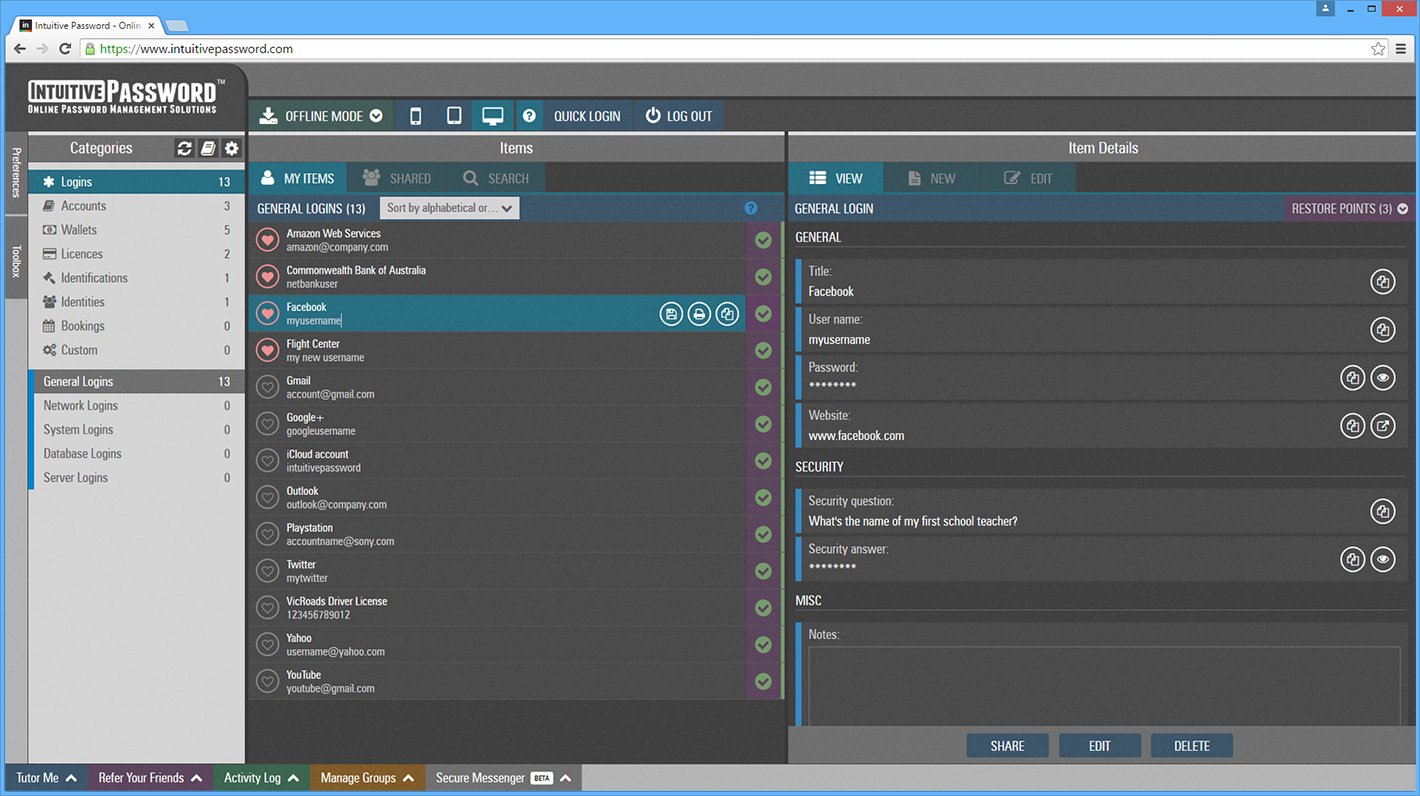
Task: Click inside the Notes text area
Action: coord(1104,686)
